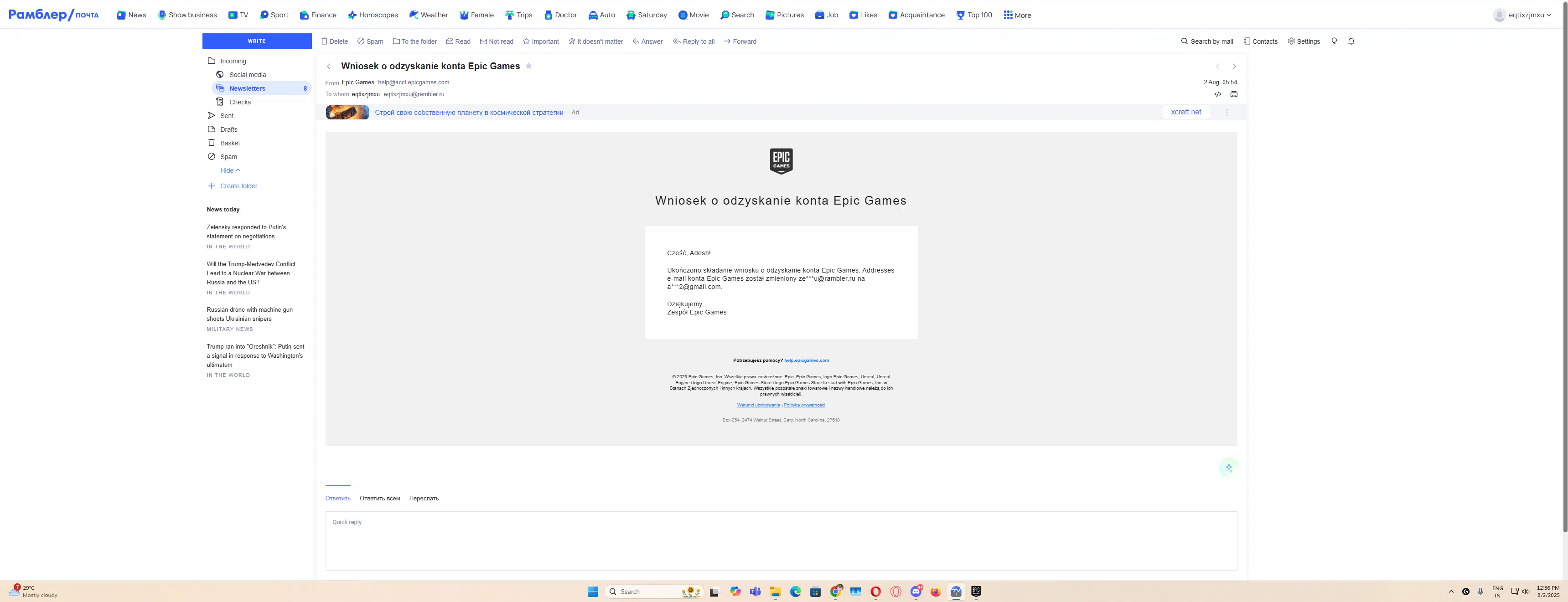
Task: Open Weather service
Action: pyautogui.click(x=429, y=15)
